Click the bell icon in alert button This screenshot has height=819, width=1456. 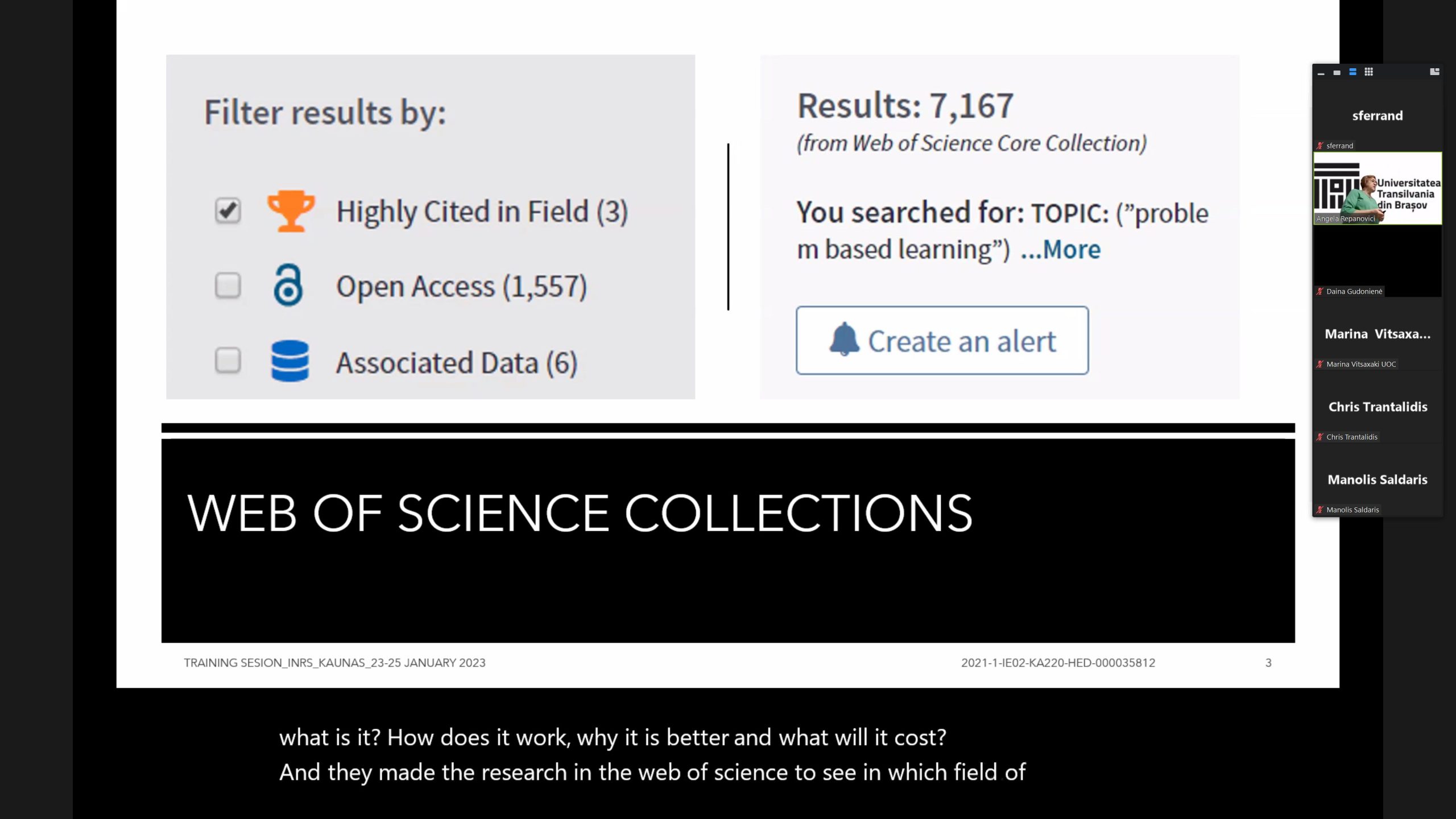click(x=844, y=340)
